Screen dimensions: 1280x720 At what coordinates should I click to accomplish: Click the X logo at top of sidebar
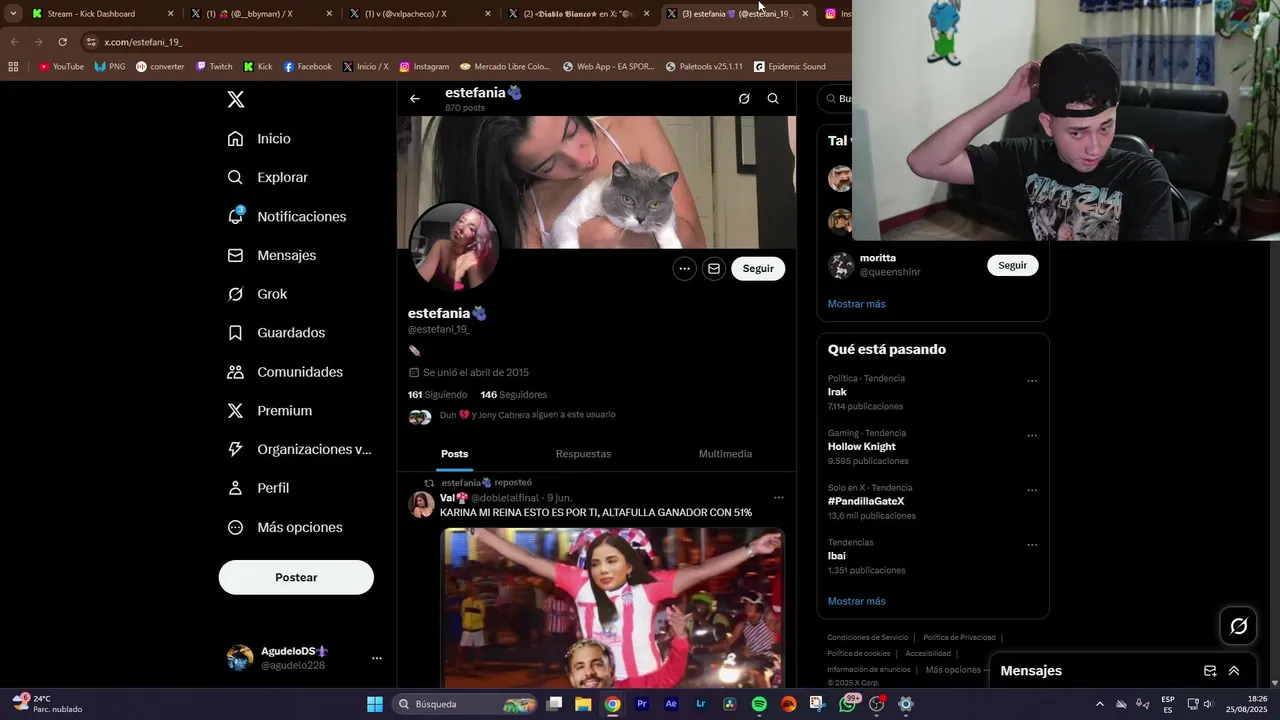coord(235,99)
